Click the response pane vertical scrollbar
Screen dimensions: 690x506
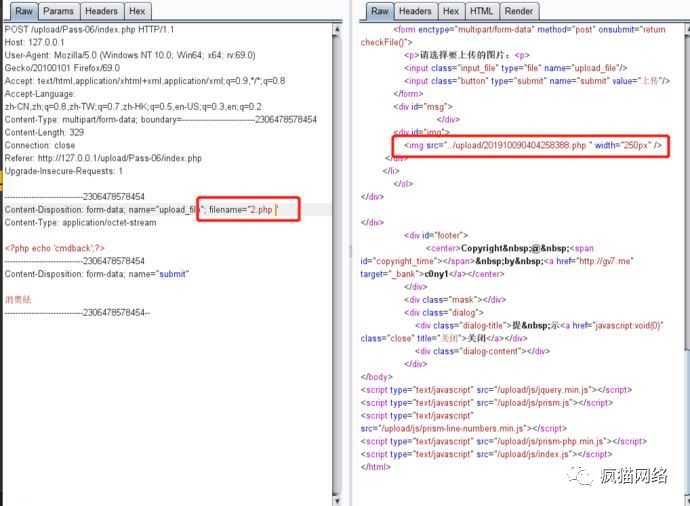687,264
